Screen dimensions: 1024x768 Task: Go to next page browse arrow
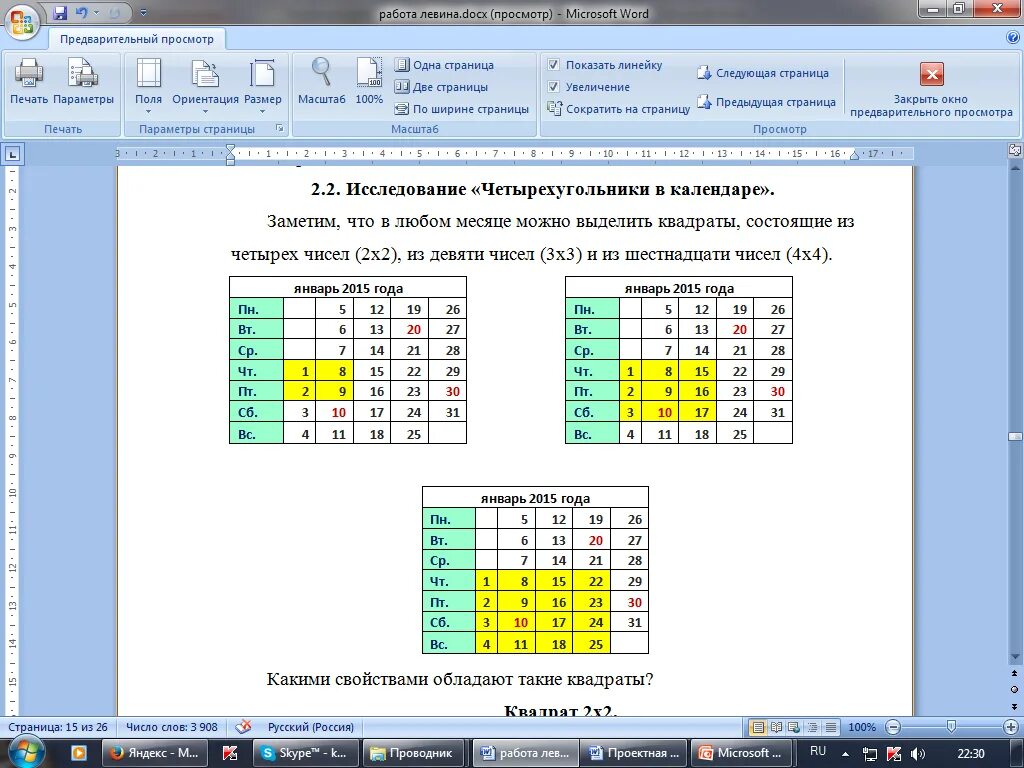click(1015, 705)
